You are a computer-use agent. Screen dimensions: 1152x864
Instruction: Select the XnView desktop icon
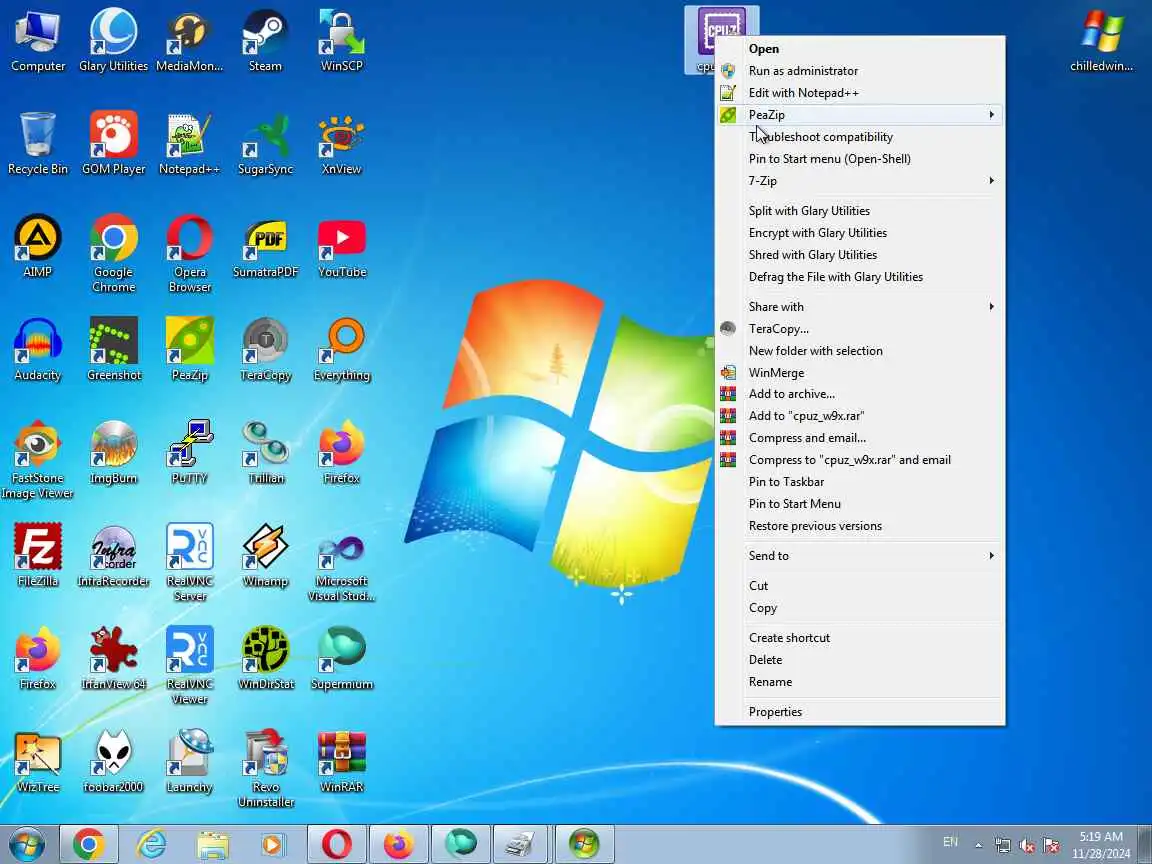click(342, 143)
